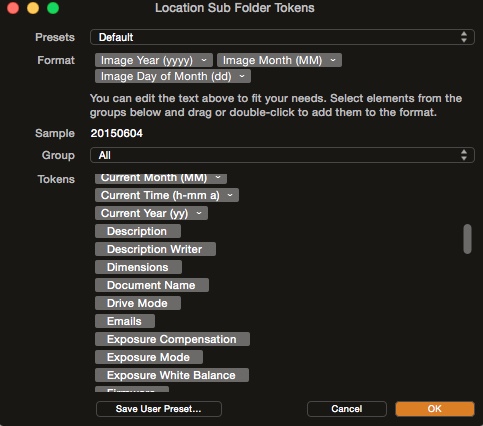483x426 pixels.
Task: Close the dialog with the red button
Action: point(13,8)
